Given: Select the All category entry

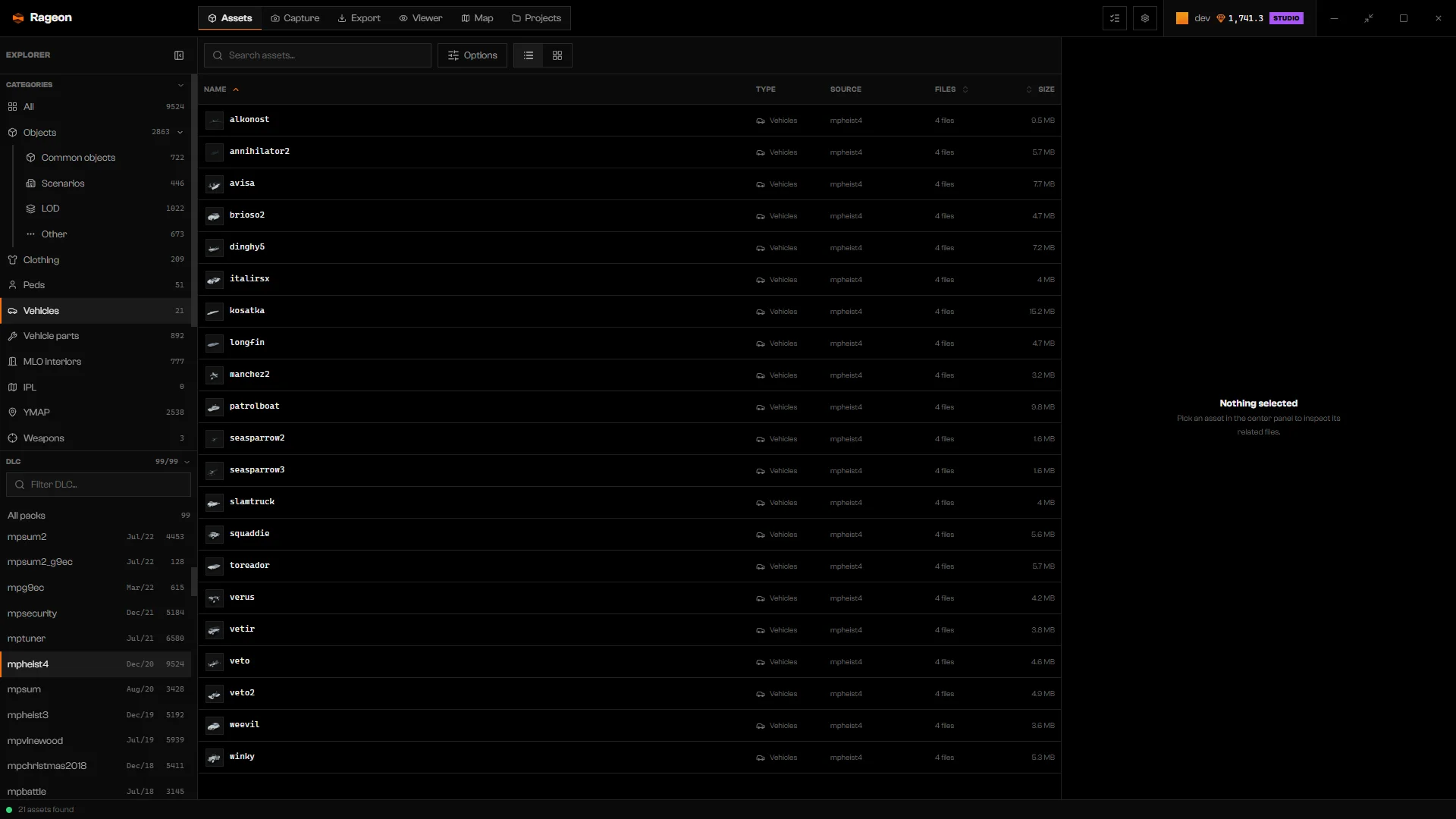Looking at the screenshot, I should click(96, 107).
